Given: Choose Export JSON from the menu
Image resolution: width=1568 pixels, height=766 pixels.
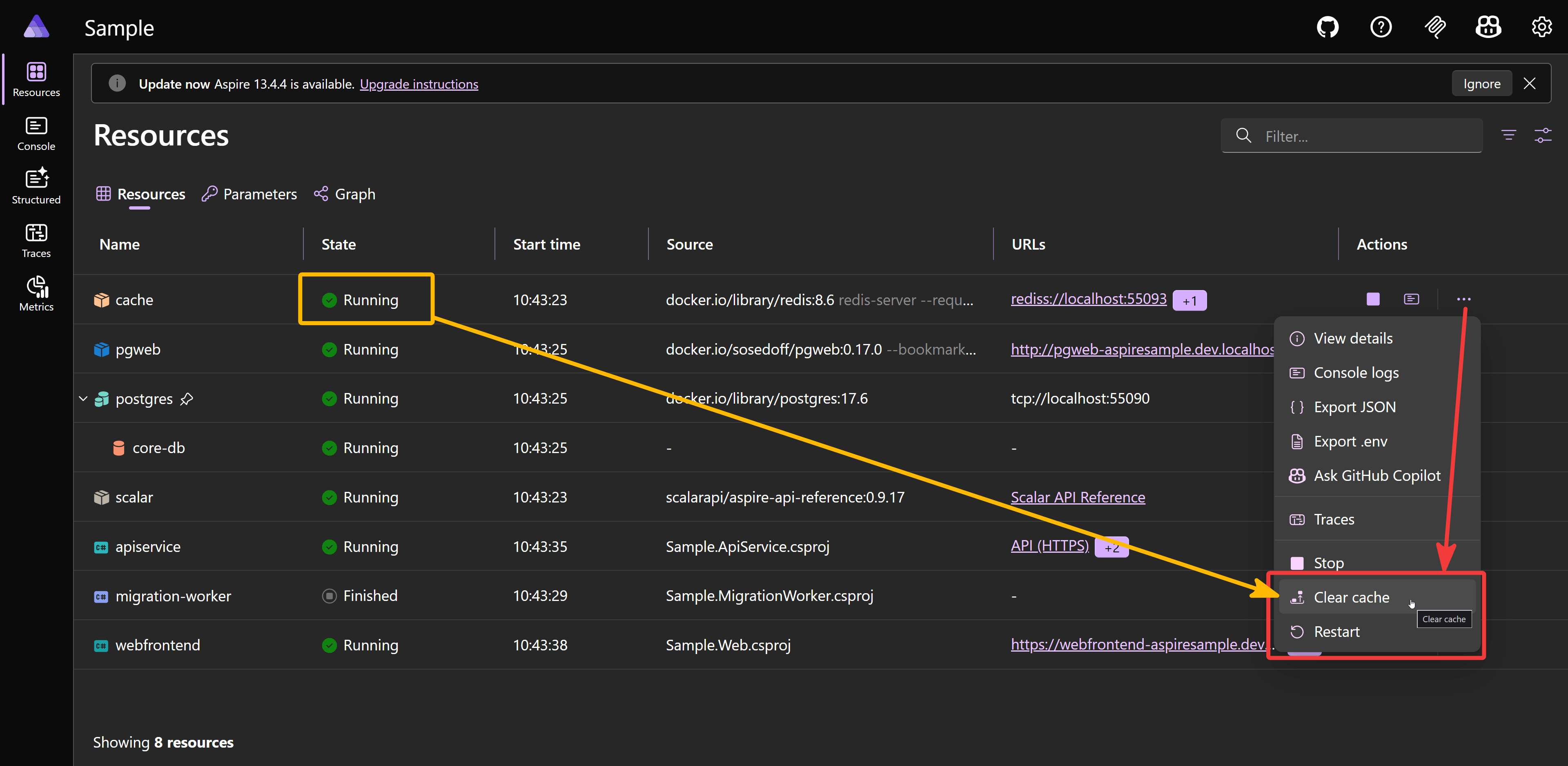Looking at the screenshot, I should pos(1377,407).
